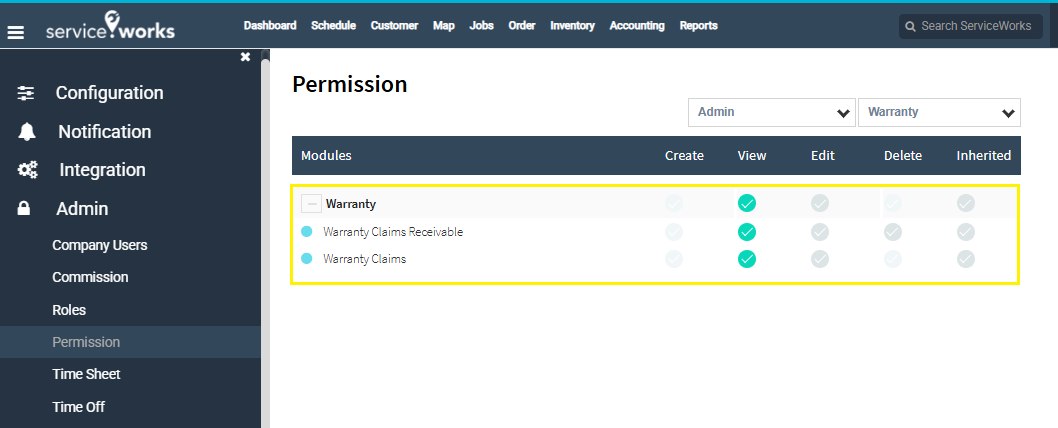Click the Admin lock icon
The height and width of the screenshot is (428, 1058).
point(24,209)
